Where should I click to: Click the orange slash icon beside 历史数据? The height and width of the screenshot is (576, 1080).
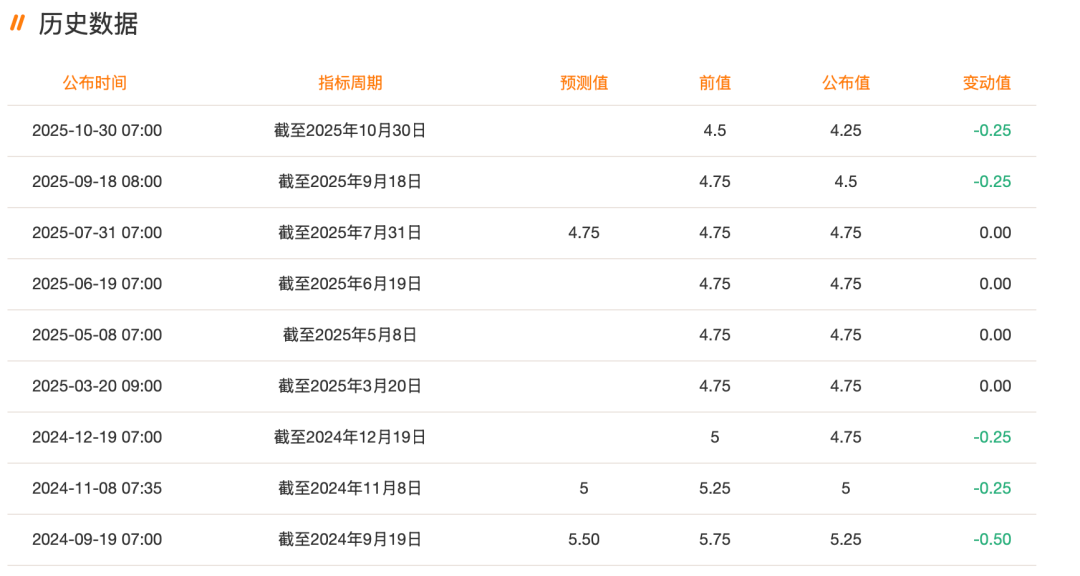point(17,23)
